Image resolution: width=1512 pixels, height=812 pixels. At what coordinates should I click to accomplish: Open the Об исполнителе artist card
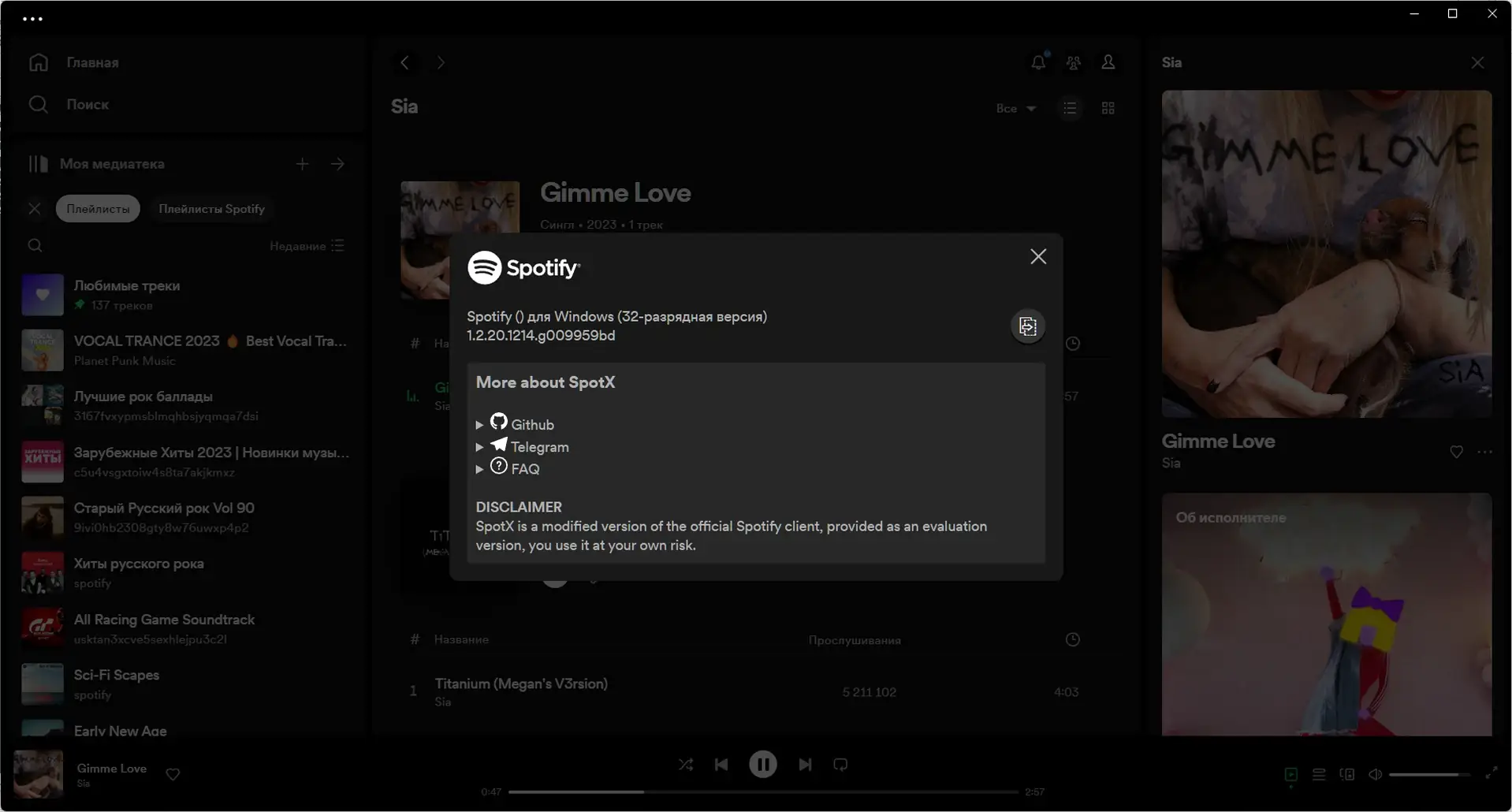[1327, 614]
